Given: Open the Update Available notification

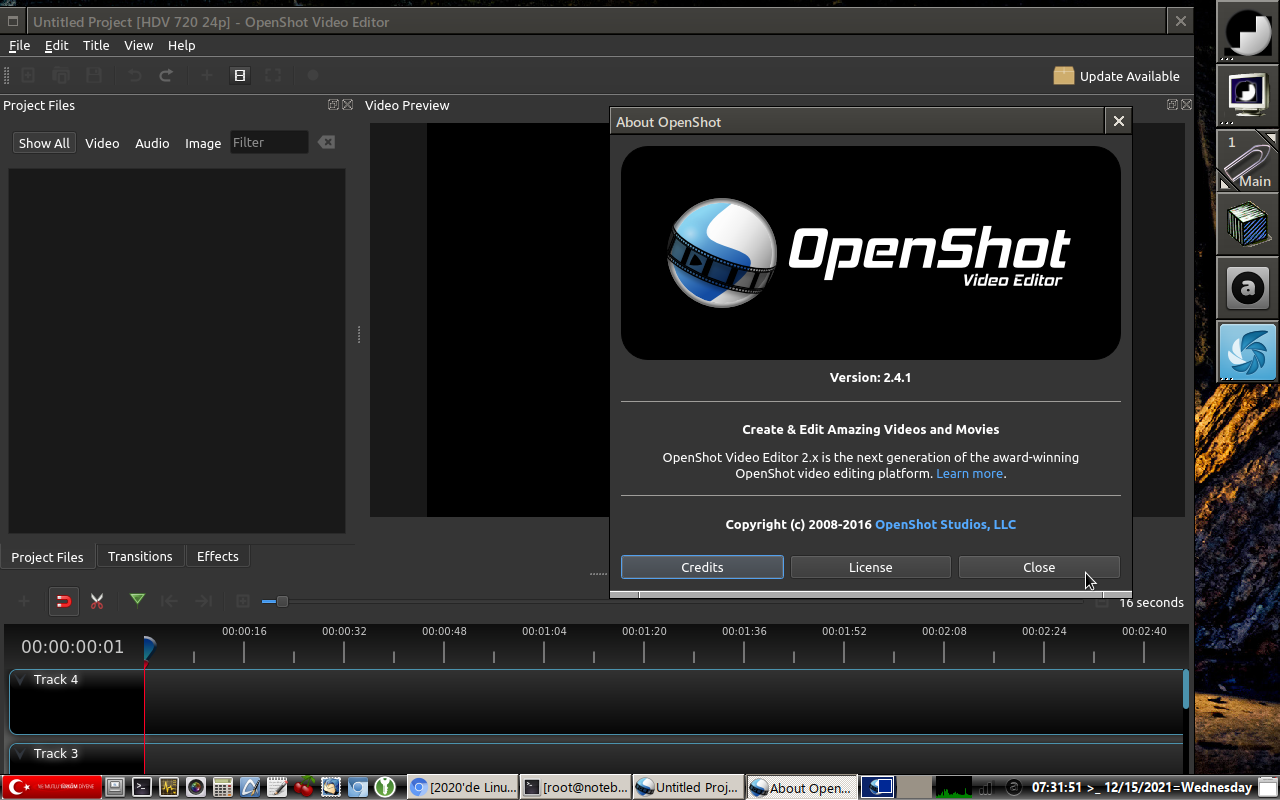Looking at the screenshot, I should (x=1116, y=76).
